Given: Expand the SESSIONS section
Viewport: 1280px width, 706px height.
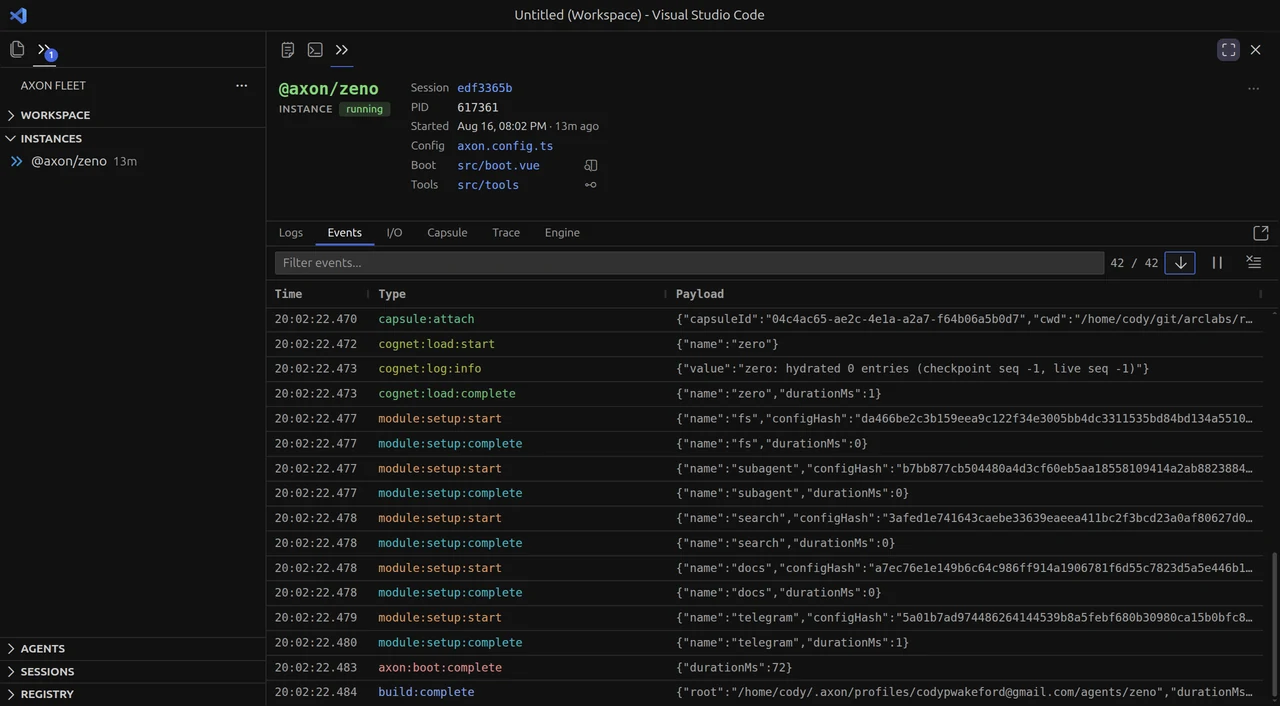Looking at the screenshot, I should pyautogui.click(x=132, y=671).
